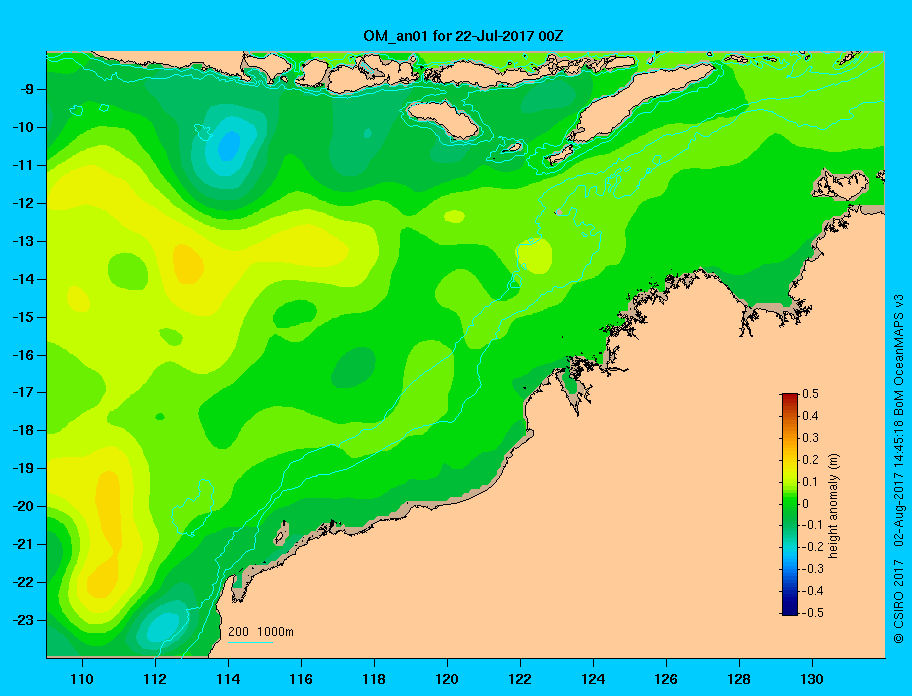Click longitude label '112' on bottom axis

155,679
